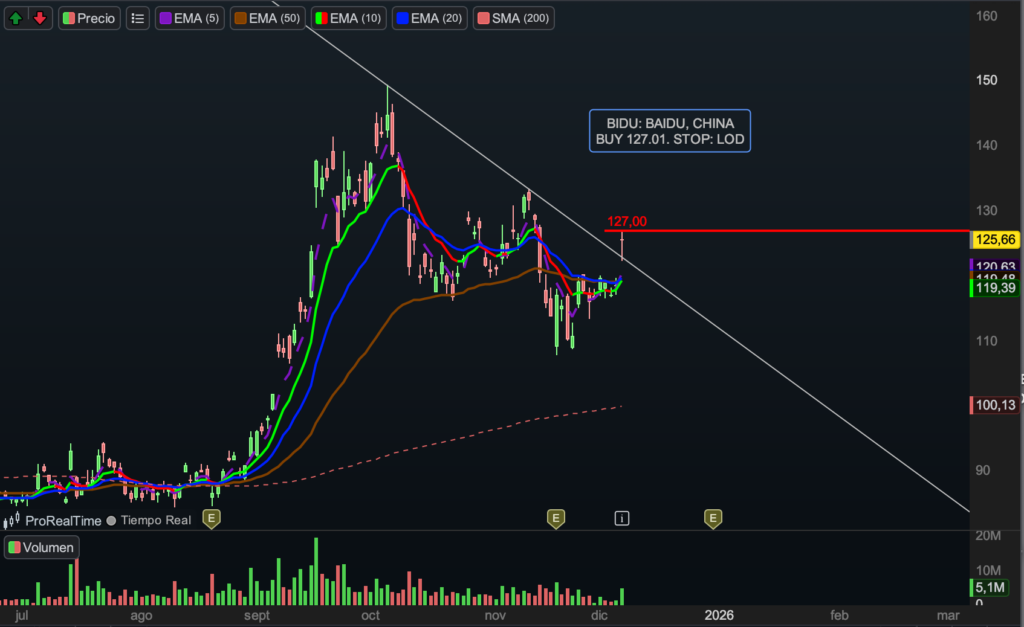Select the BIDU buy annotation text box
Screen dimensions: 1024x627
[x=669, y=131]
